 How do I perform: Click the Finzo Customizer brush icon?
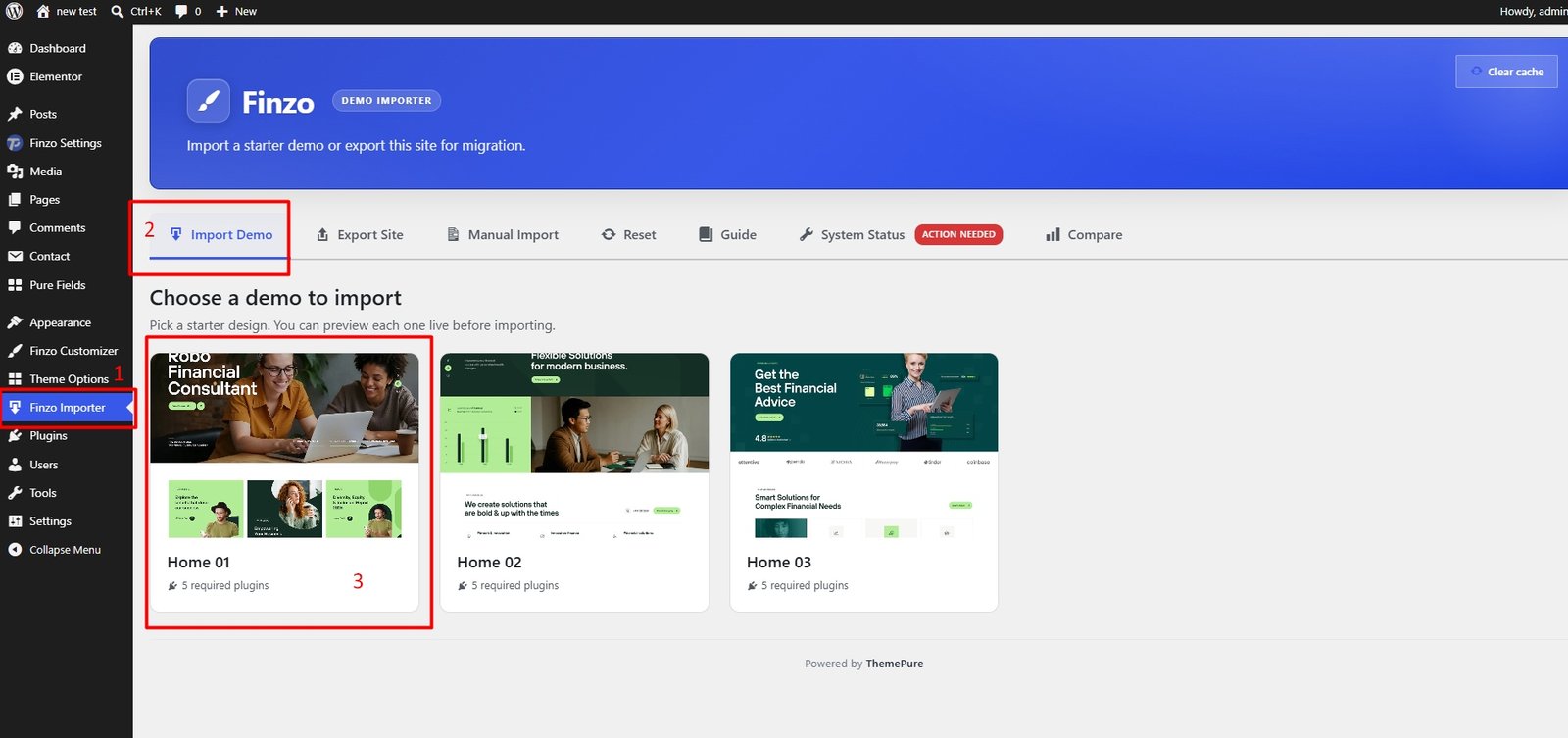coord(15,351)
